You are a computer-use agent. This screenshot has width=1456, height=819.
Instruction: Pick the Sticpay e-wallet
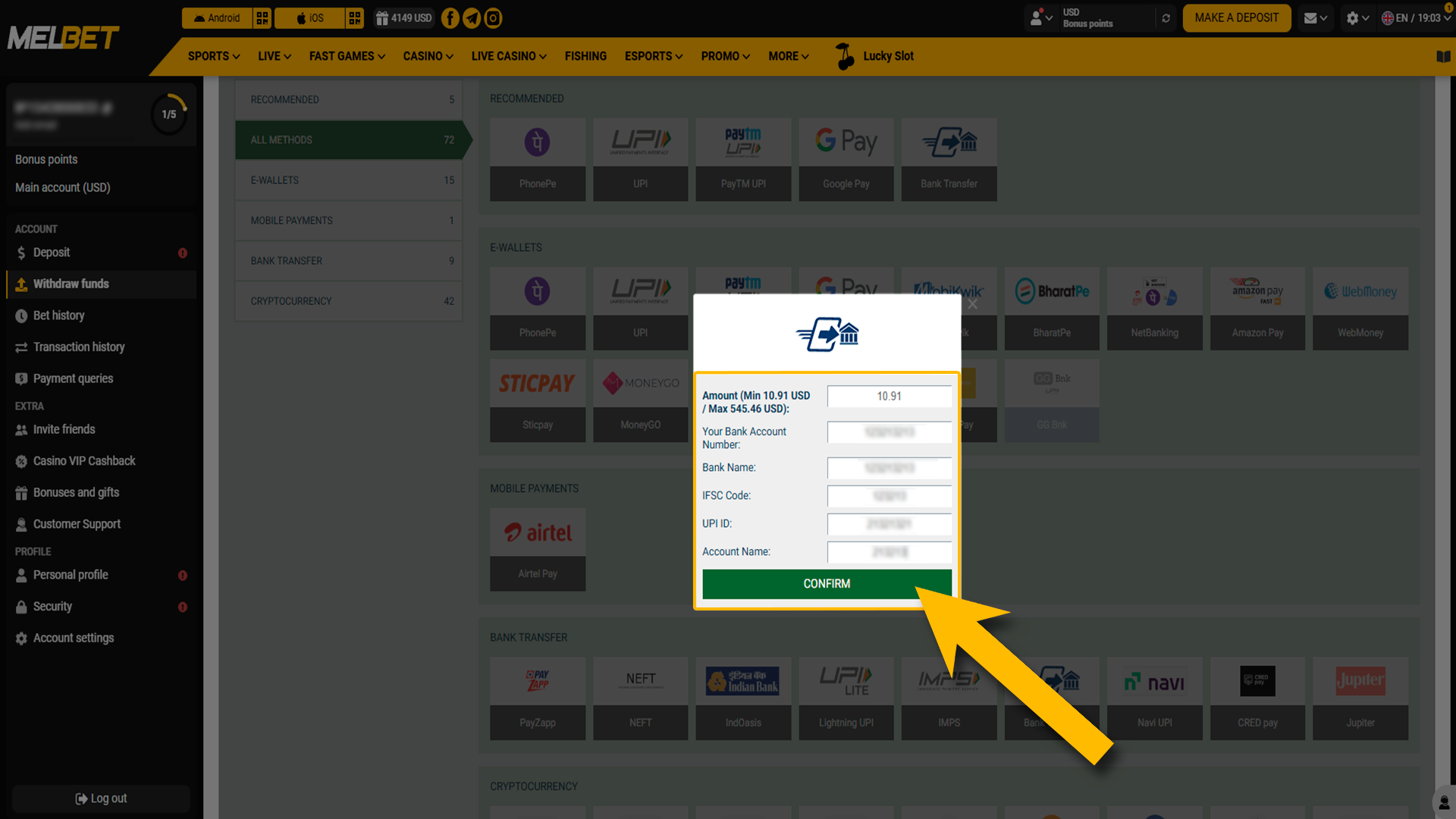[x=538, y=383]
